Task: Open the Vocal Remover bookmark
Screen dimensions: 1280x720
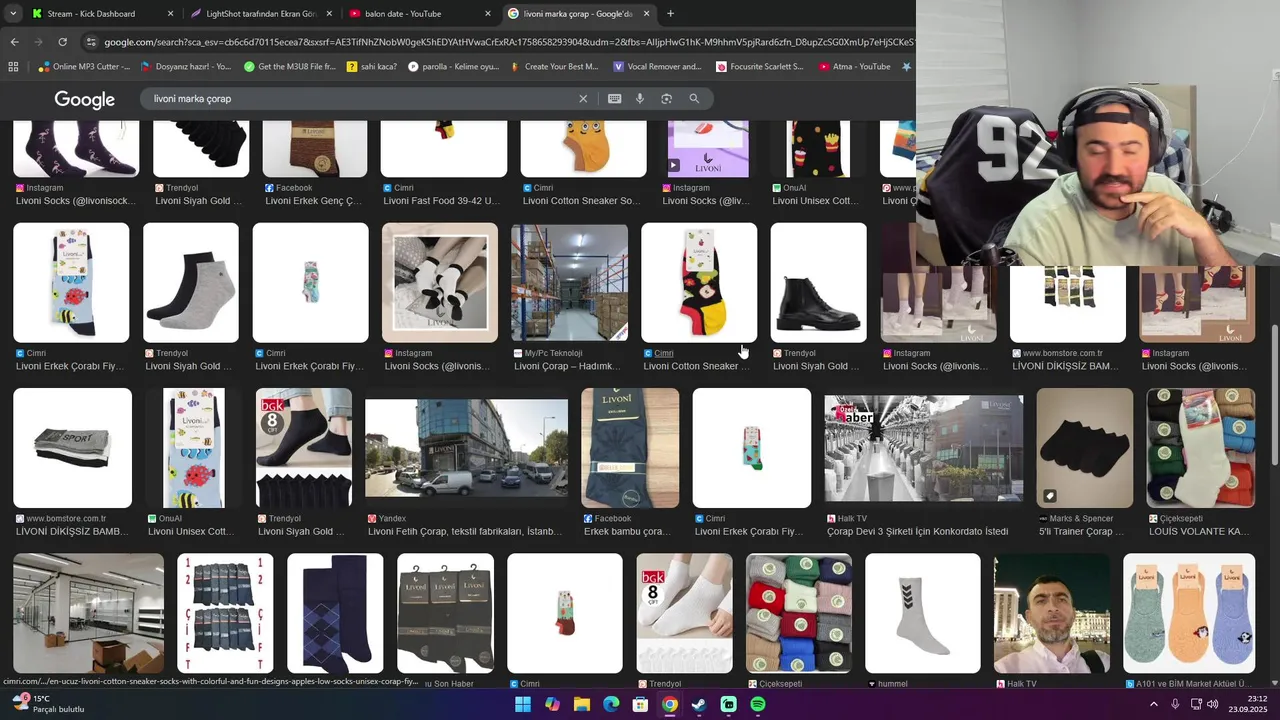Action: point(657,67)
